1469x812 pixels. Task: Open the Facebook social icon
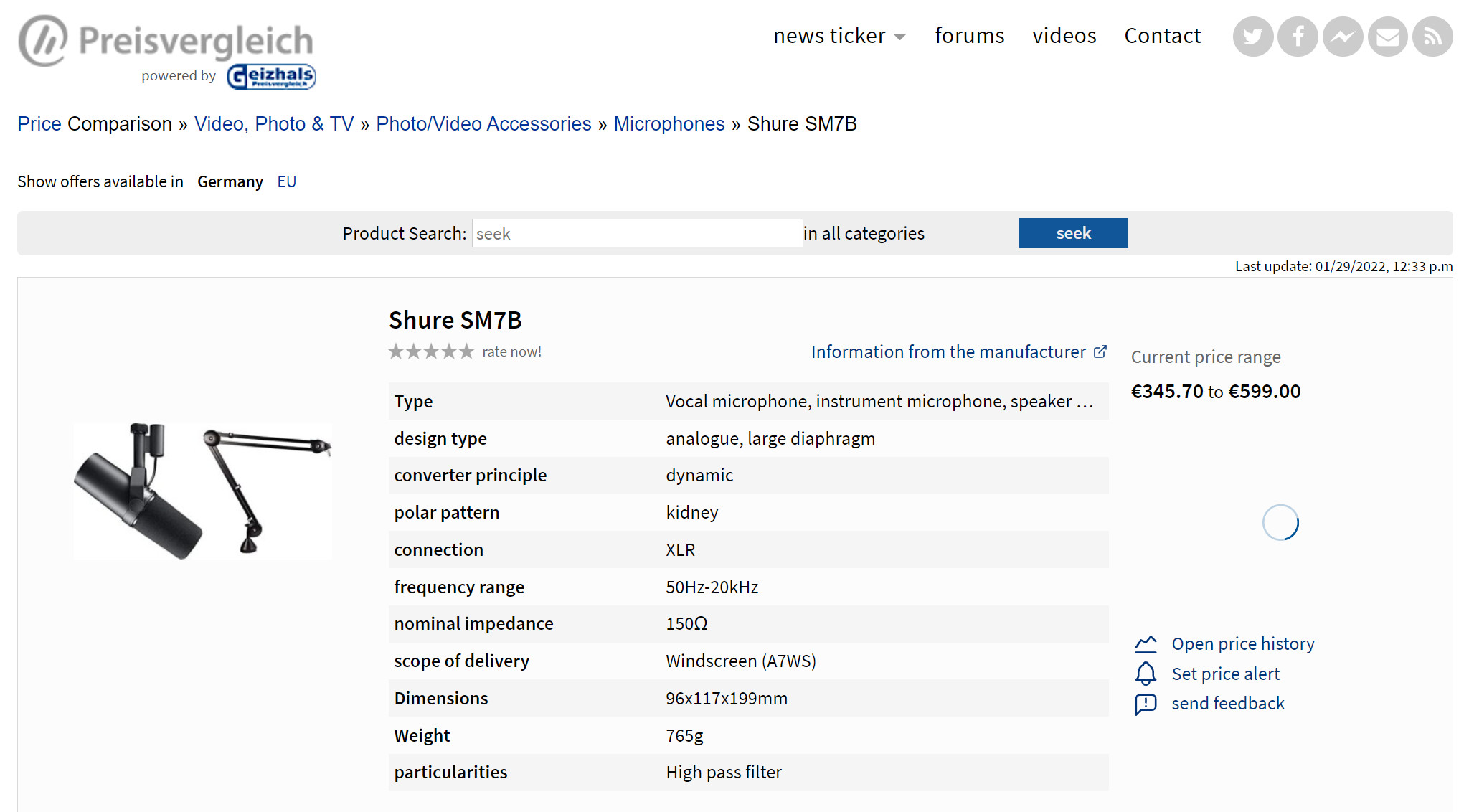coord(1298,37)
